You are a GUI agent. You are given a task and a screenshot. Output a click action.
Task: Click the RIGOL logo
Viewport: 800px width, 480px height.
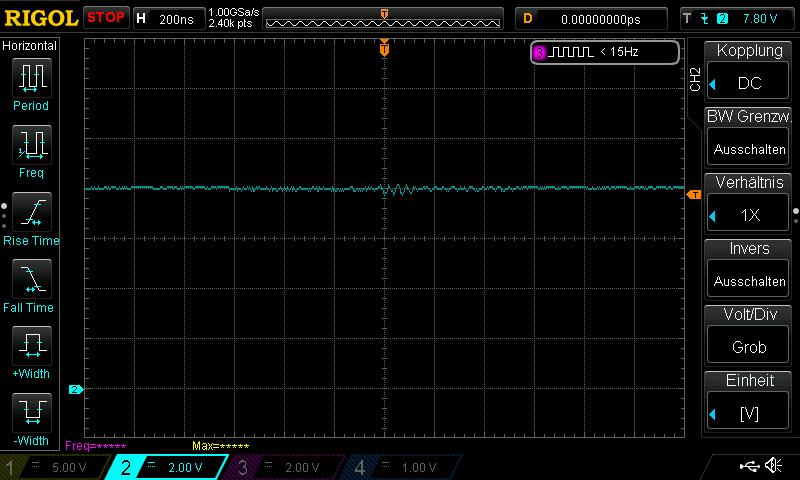pyautogui.click(x=41, y=18)
